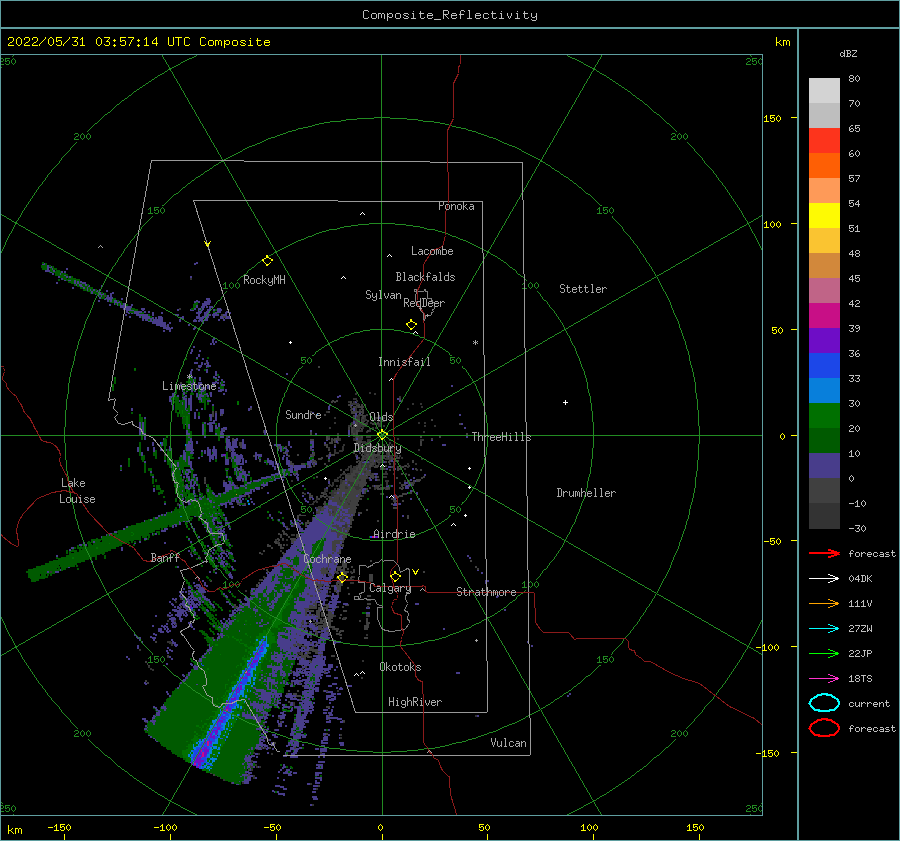
Task: Click the Stettler label
Action: coord(583,289)
